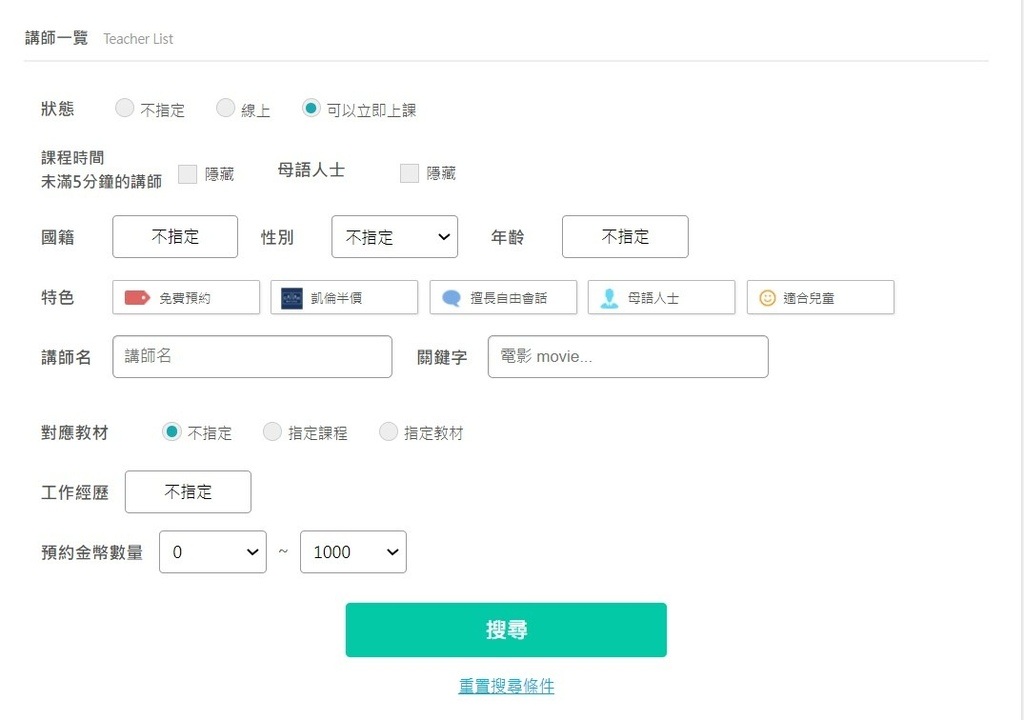The width and height of the screenshot is (1024, 720).
Task: Open the 年齡 age selector
Action: coord(625,237)
